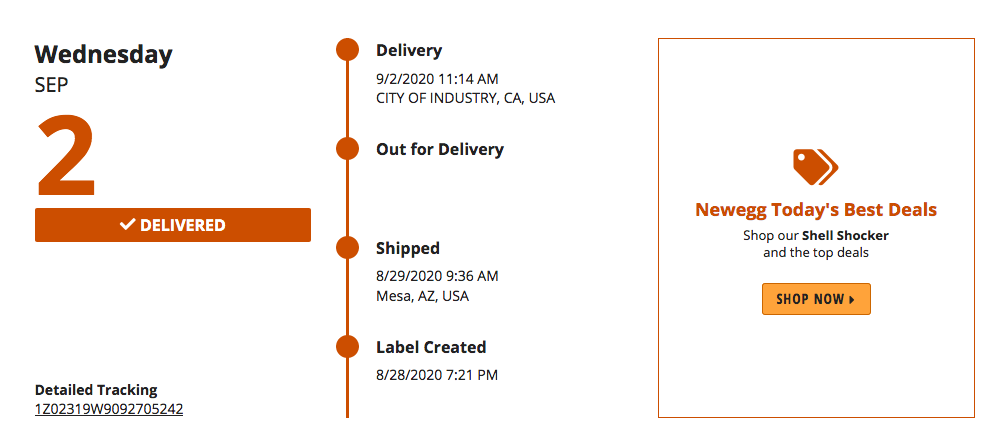Click the large orange date number 2
This screenshot has height=433, width=990.
tap(66, 155)
